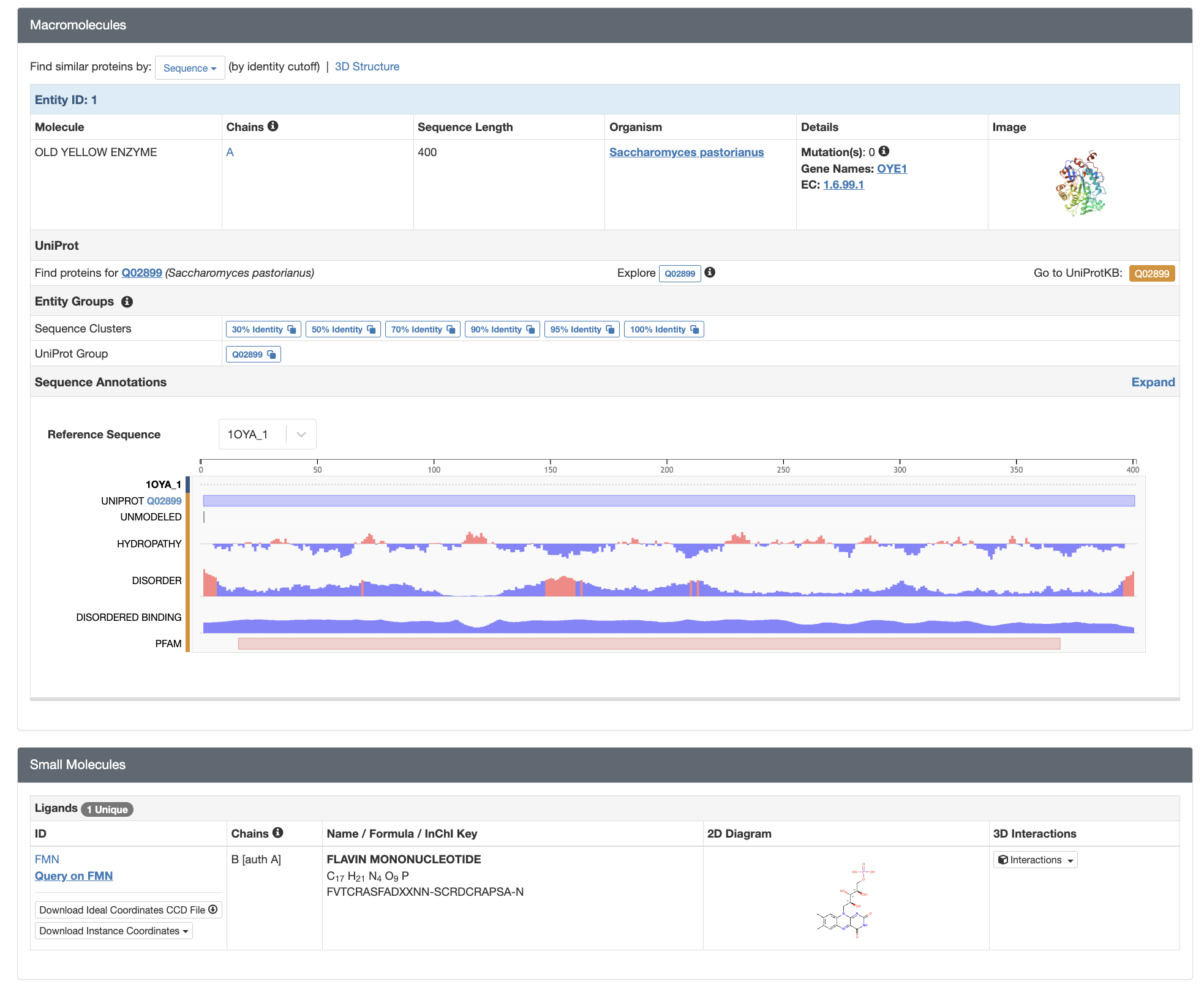
Task: Click the protein structure thumbnail image
Action: coord(1082,184)
